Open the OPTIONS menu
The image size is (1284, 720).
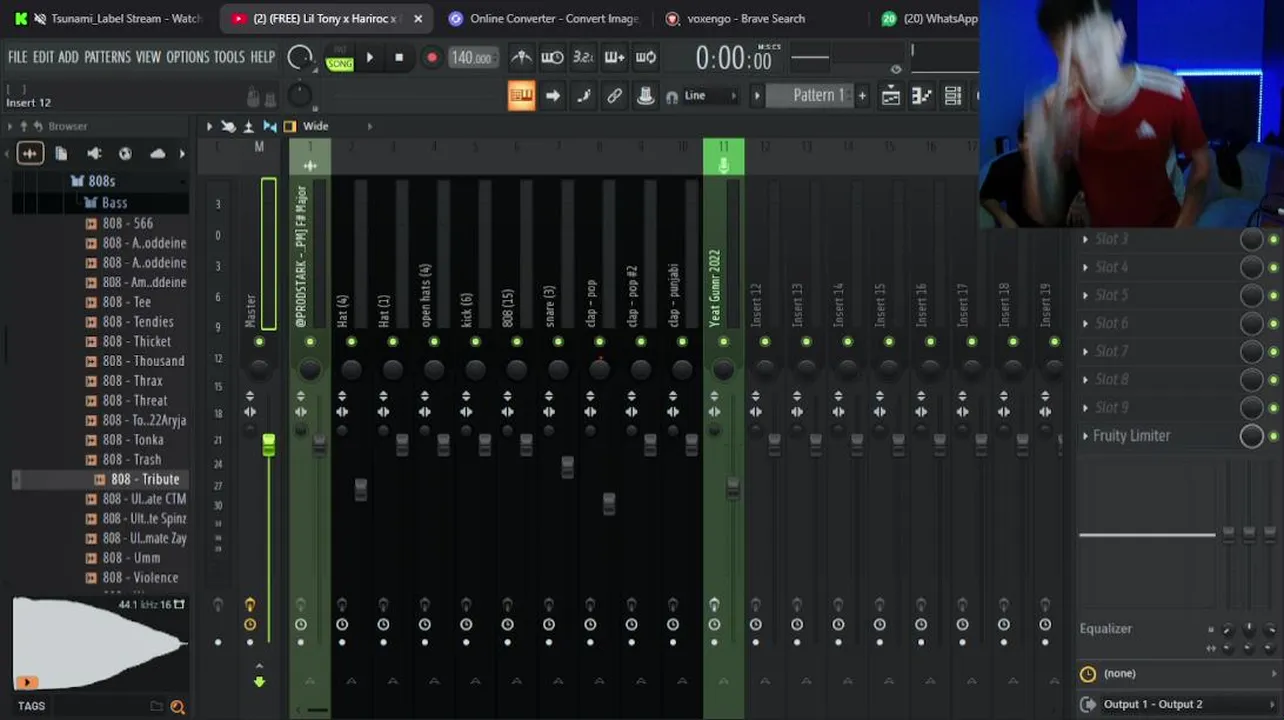[x=188, y=57]
